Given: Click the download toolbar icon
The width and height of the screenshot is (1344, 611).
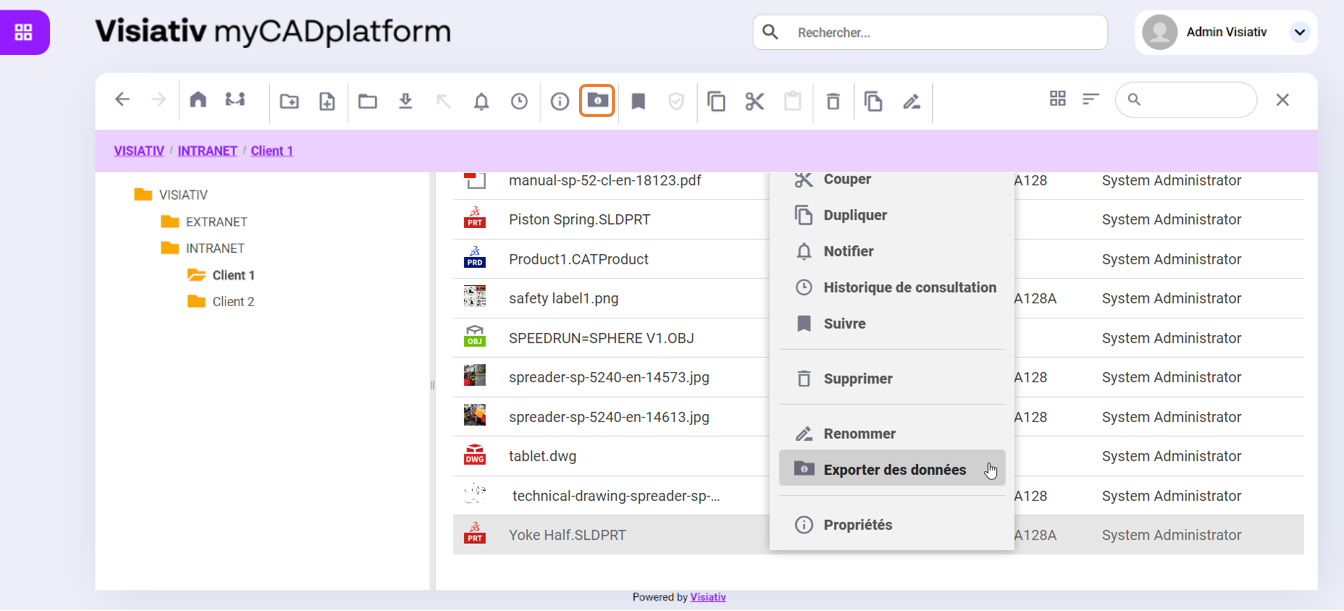Looking at the screenshot, I should [x=405, y=101].
